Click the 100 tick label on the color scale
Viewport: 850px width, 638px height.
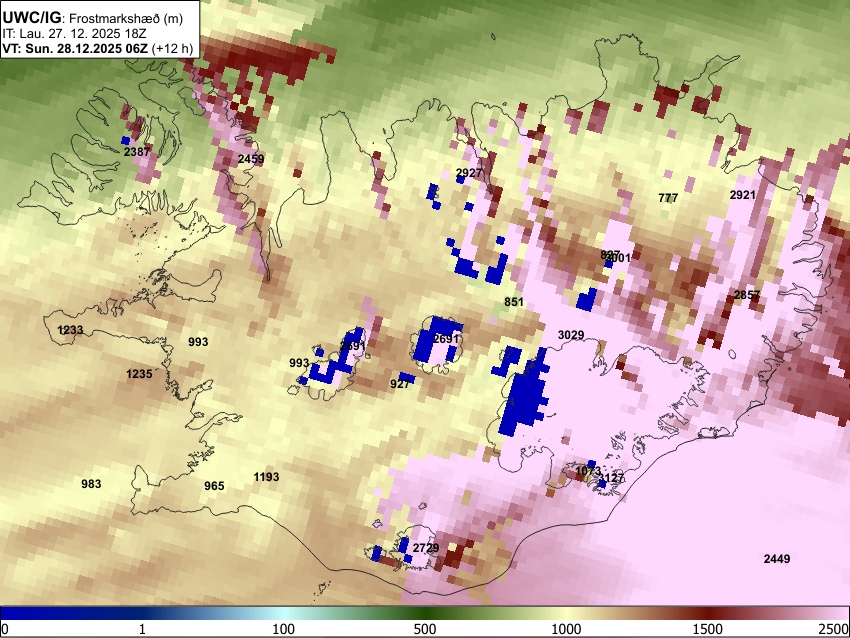click(283, 629)
